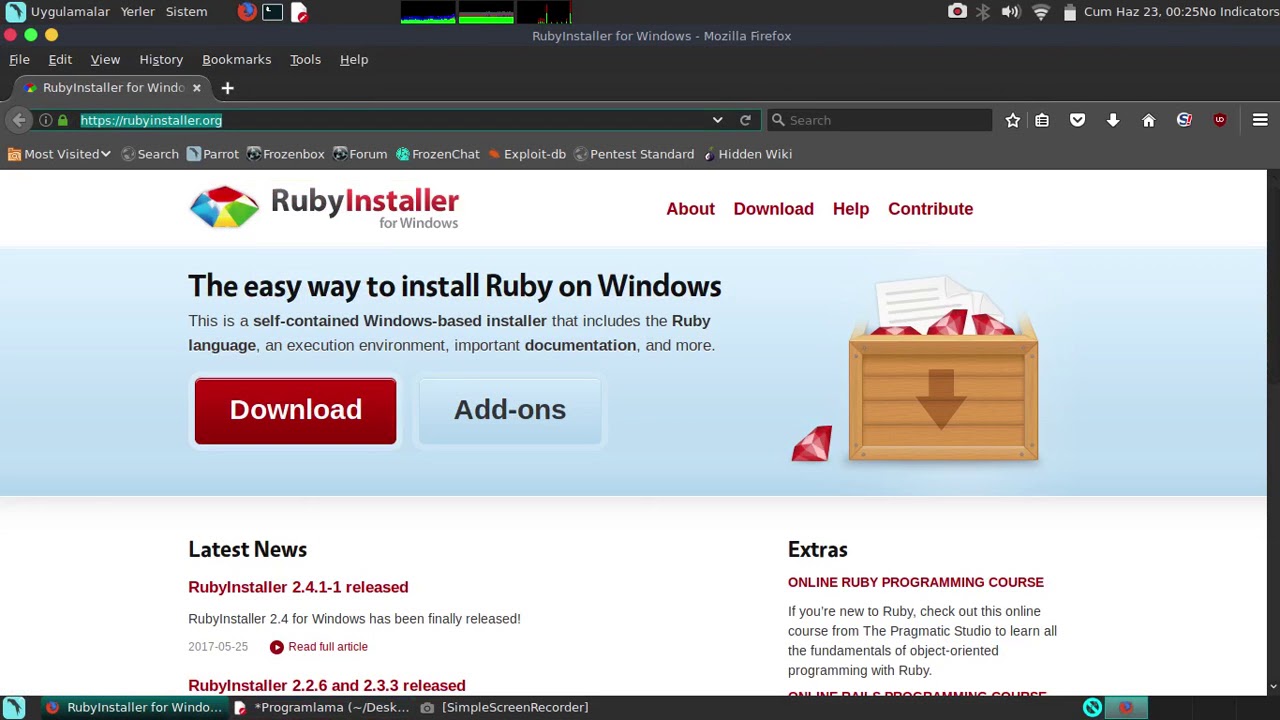1280x720 pixels.
Task: Open RubyInstaller 2.4.1-1 released article
Action: click(x=298, y=587)
